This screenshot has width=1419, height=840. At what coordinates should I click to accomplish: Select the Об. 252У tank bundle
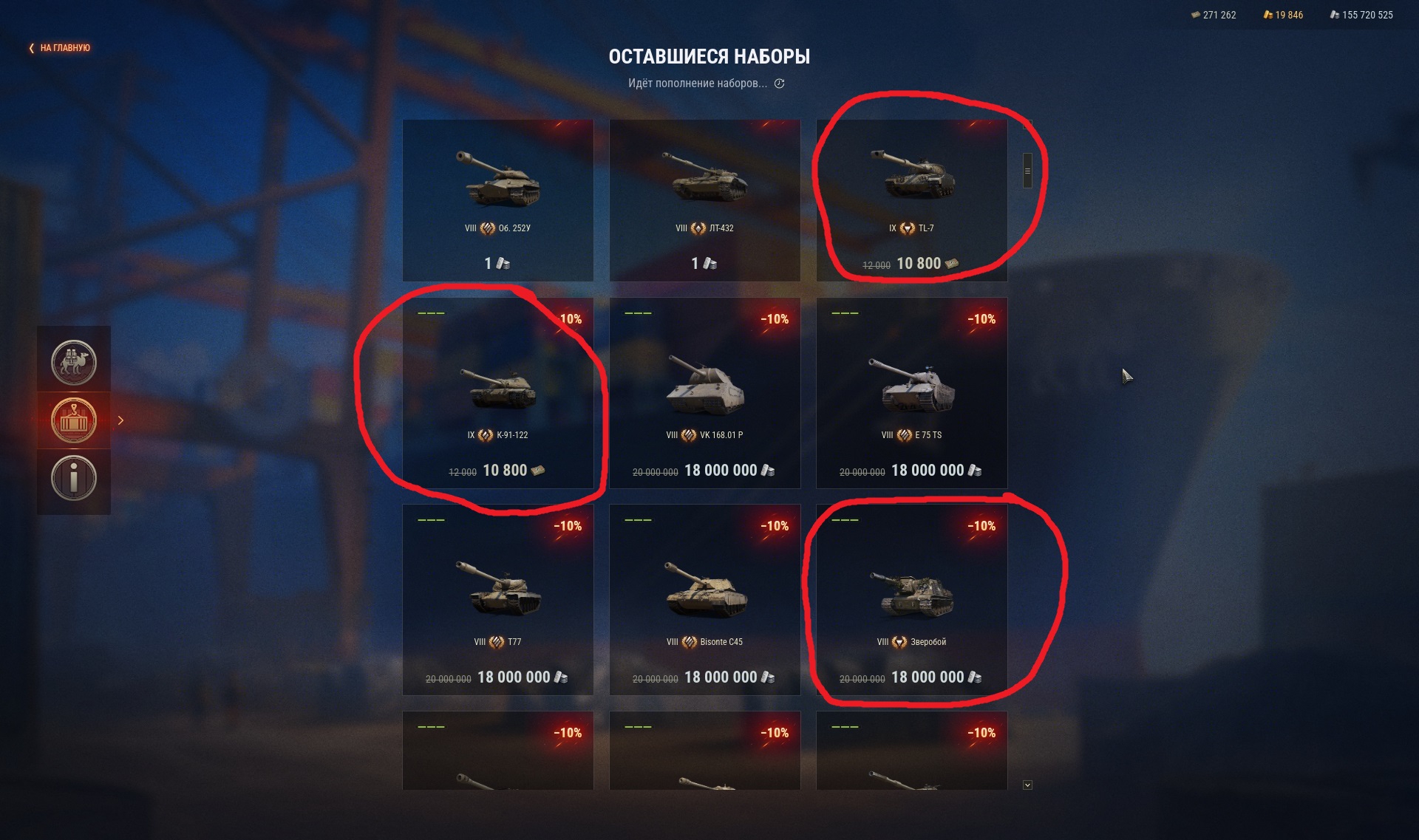(x=498, y=200)
